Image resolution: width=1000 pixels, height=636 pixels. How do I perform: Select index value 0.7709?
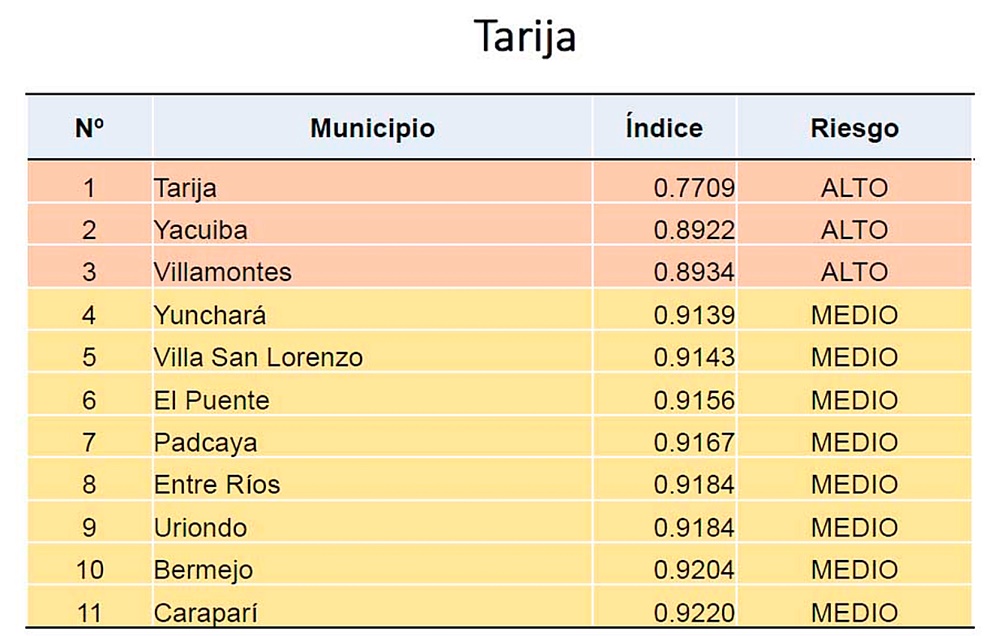click(694, 188)
